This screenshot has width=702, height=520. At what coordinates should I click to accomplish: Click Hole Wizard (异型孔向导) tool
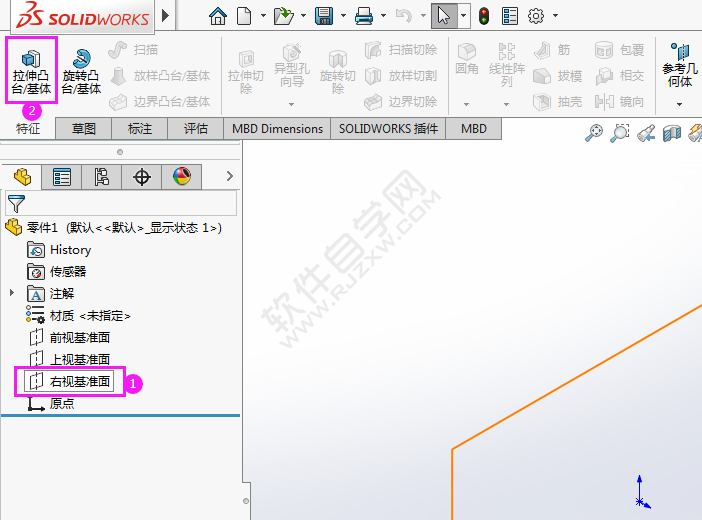(x=292, y=65)
